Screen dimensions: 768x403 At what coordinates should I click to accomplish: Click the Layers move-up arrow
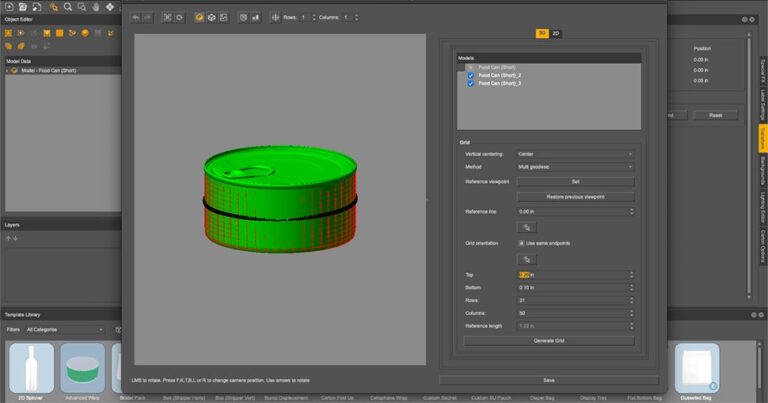[x=8, y=238]
